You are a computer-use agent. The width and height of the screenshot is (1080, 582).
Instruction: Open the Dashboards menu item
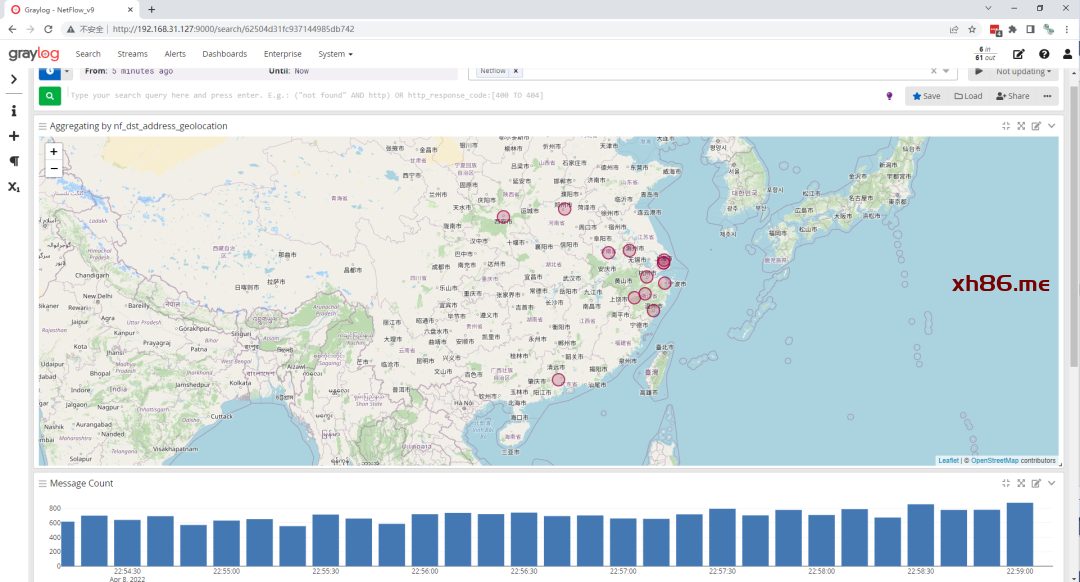click(224, 54)
